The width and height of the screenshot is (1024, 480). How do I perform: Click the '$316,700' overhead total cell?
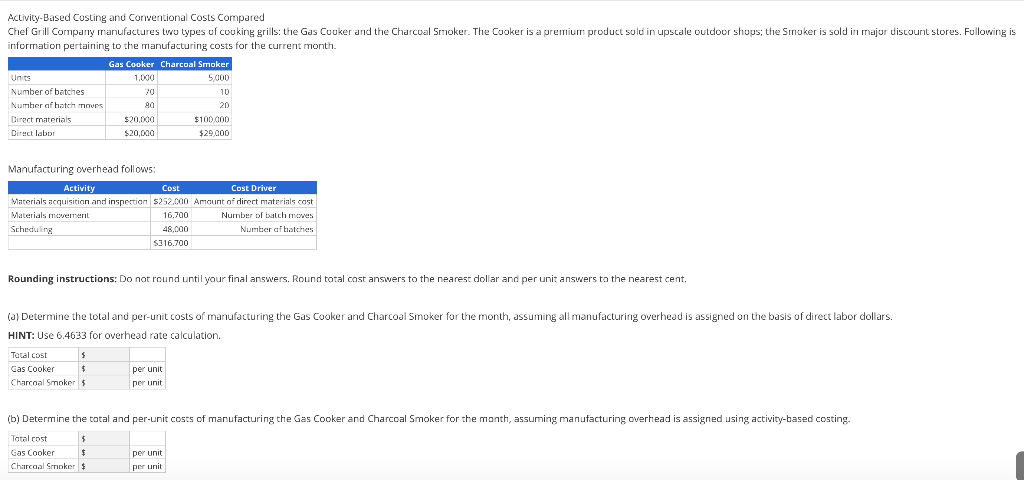(x=170, y=243)
